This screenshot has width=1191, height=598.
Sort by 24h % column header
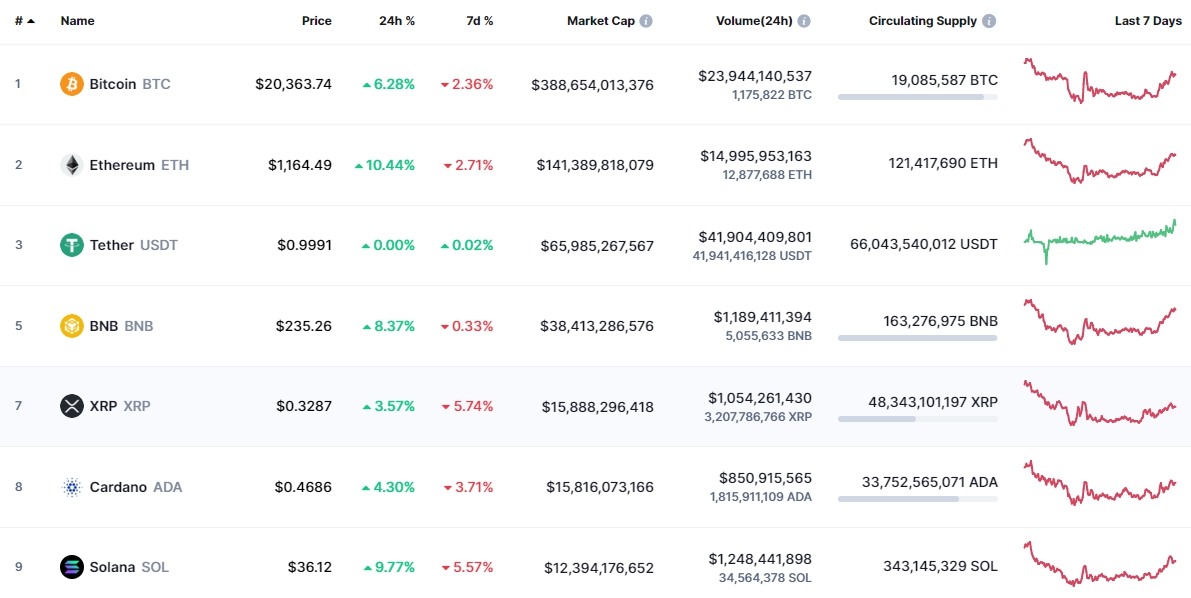pyautogui.click(x=397, y=21)
